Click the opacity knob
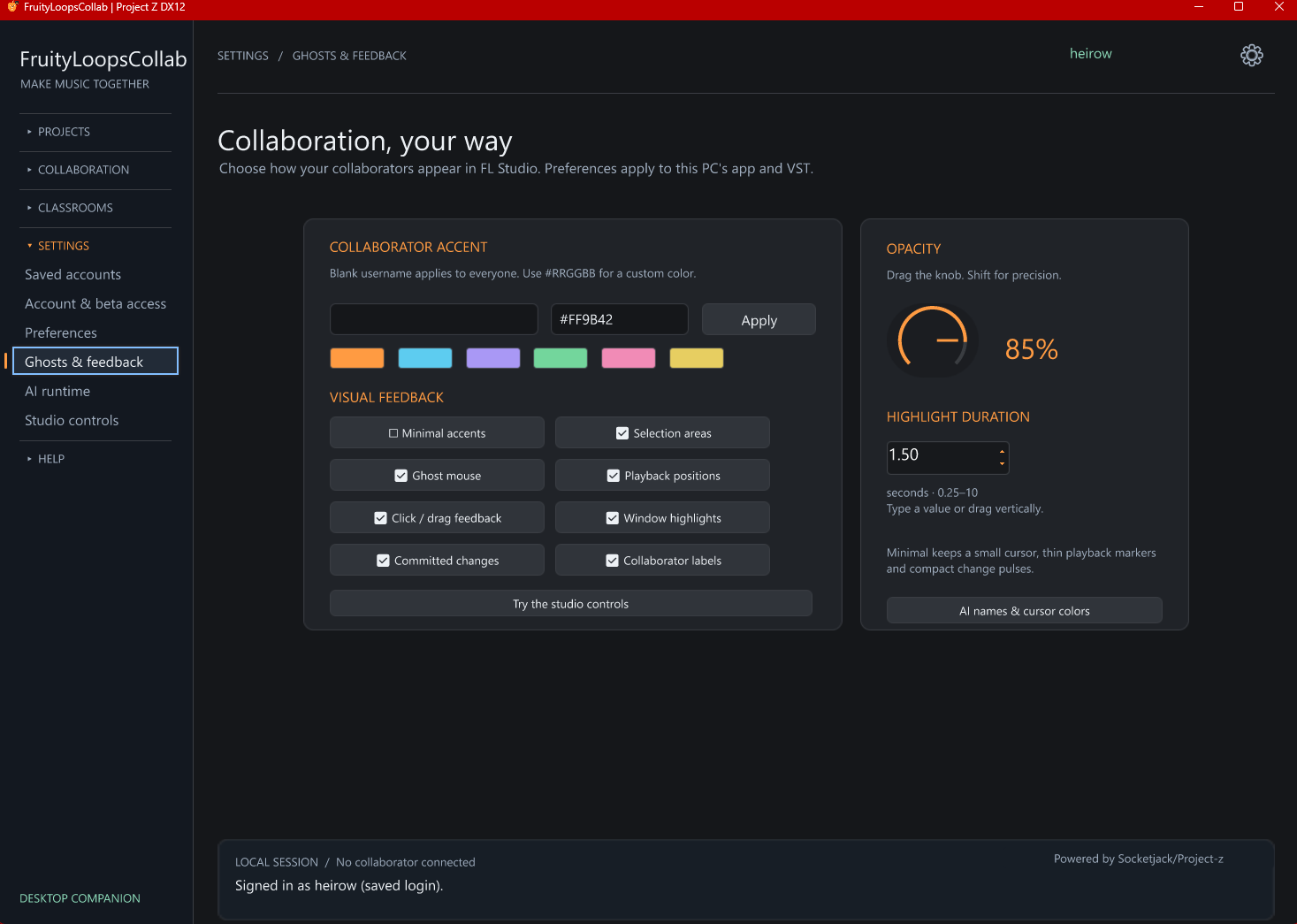The width and height of the screenshot is (1297, 924). click(933, 340)
